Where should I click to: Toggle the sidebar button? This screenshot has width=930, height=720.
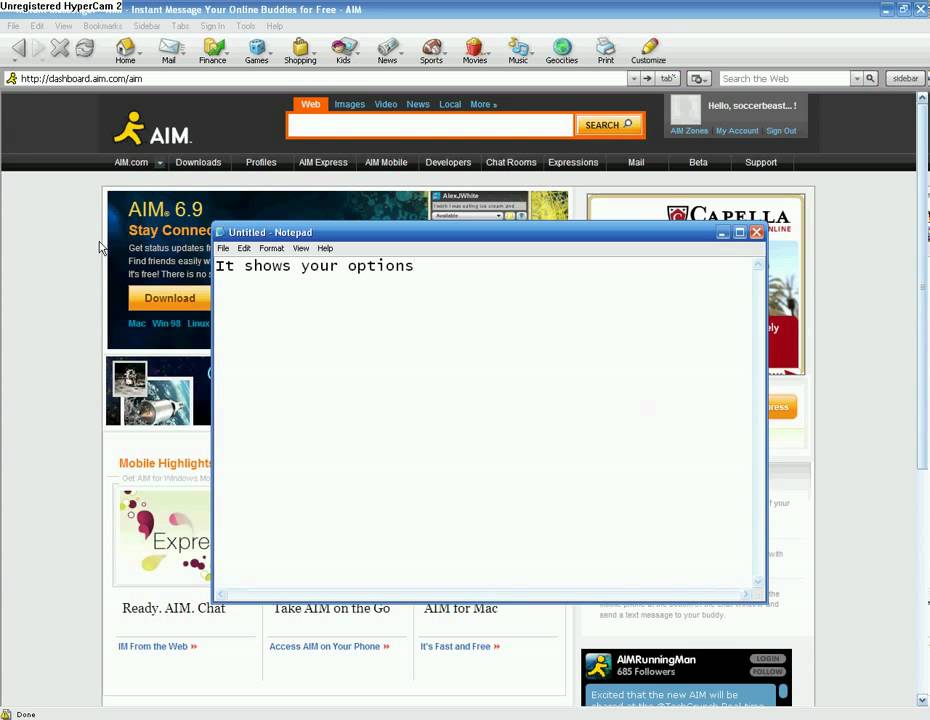tap(905, 78)
